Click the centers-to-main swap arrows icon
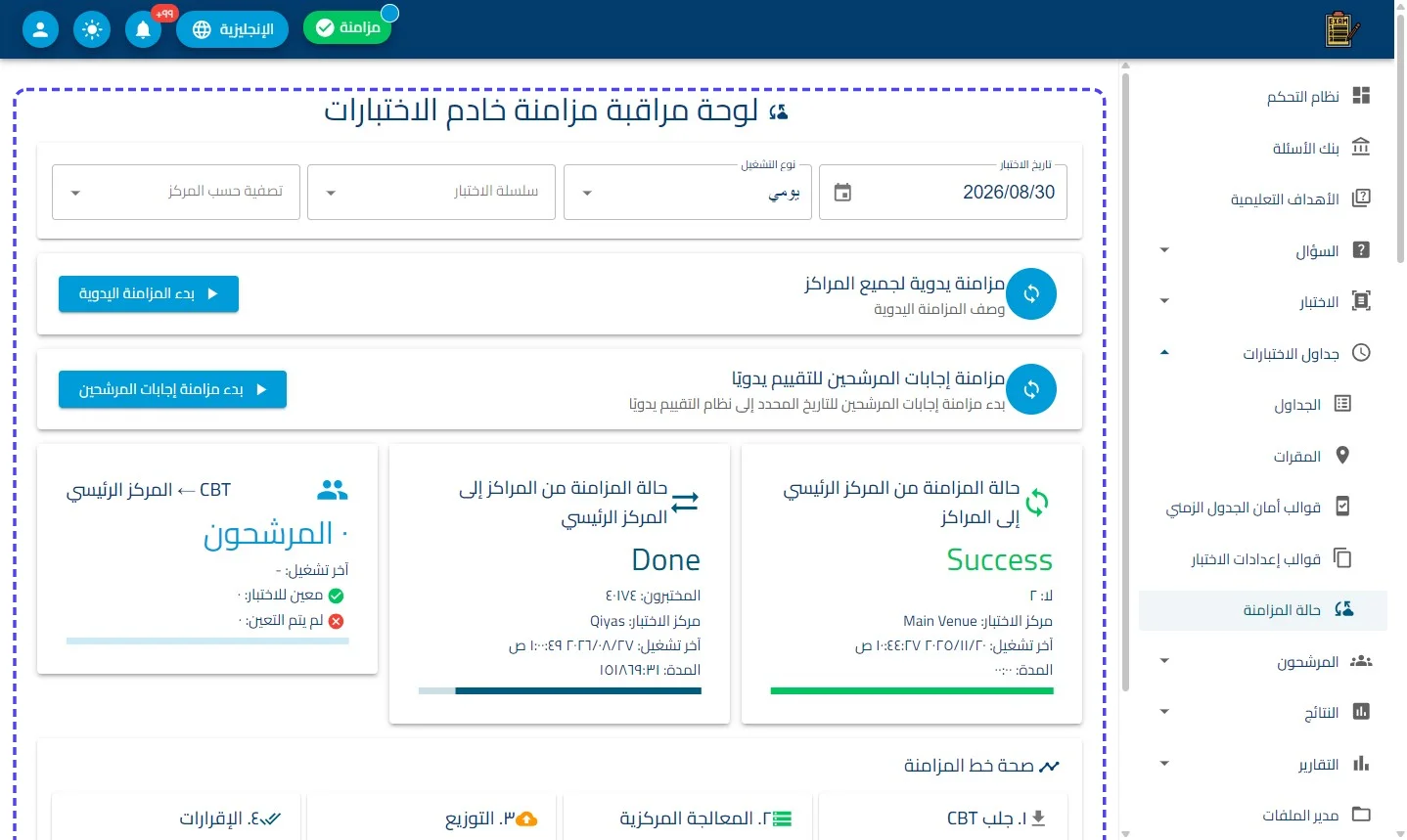The image size is (1407, 840). pos(685,503)
